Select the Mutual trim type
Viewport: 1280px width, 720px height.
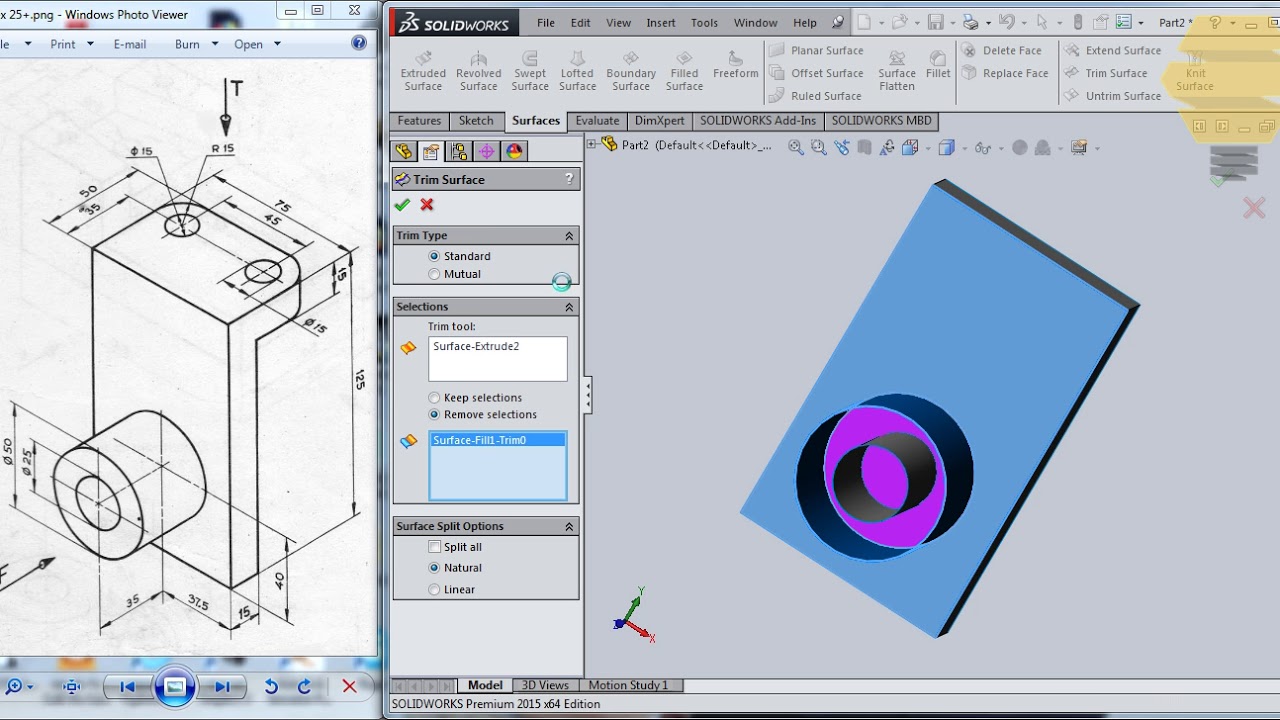coord(454,274)
